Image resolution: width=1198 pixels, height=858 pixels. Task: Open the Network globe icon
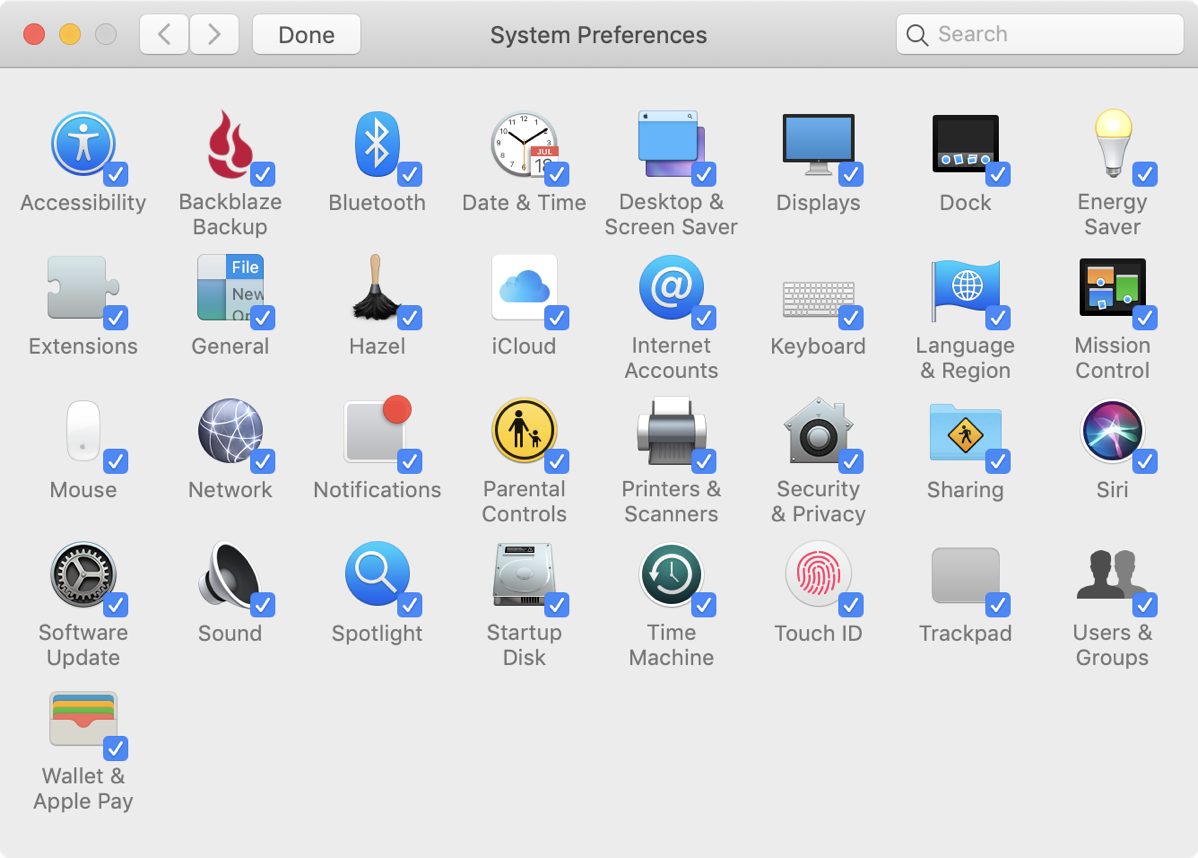tap(230, 431)
